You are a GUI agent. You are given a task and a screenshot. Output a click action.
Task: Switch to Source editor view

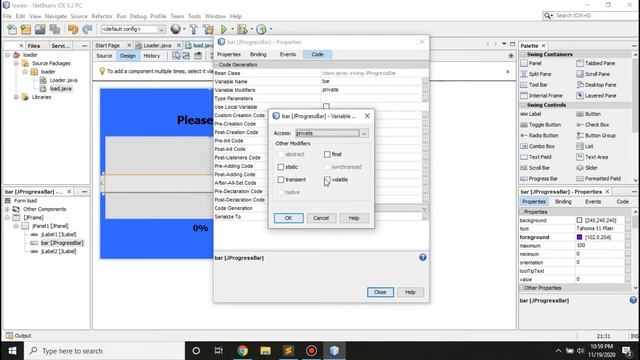click(x=104, y=56)
